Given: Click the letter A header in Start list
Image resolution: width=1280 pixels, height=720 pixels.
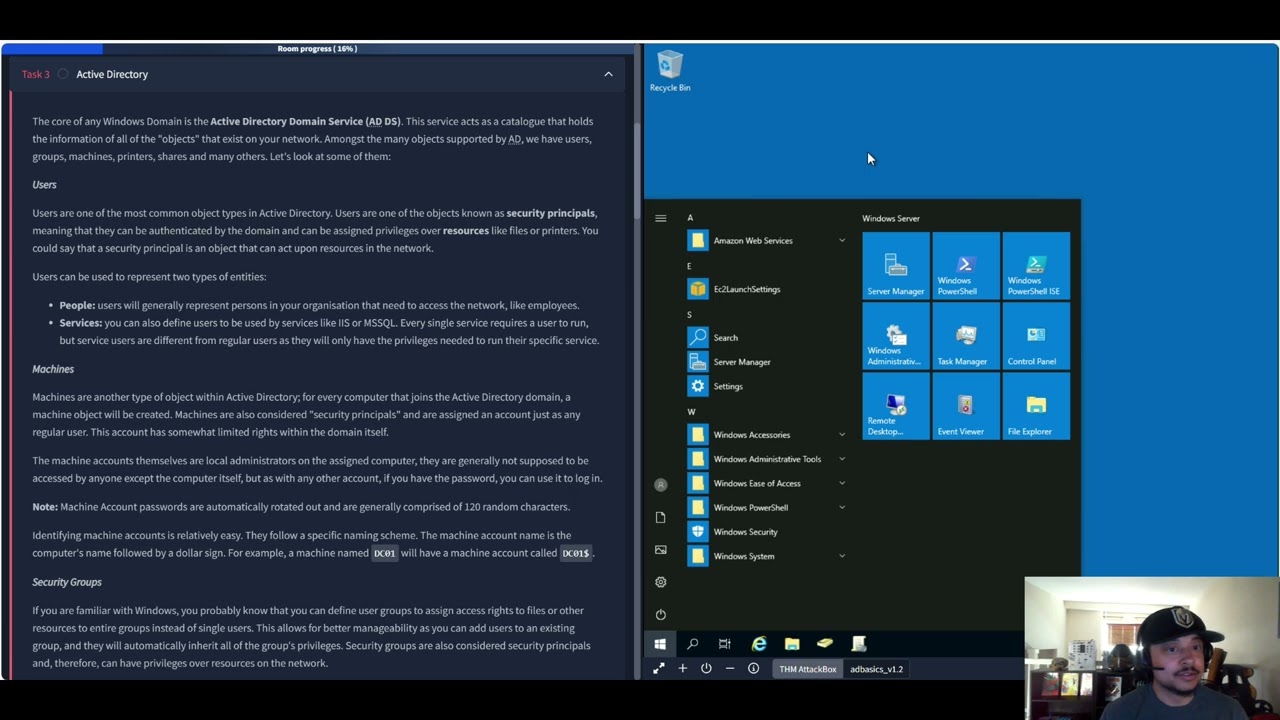Looking at the screenshot, I should [690, 218].
